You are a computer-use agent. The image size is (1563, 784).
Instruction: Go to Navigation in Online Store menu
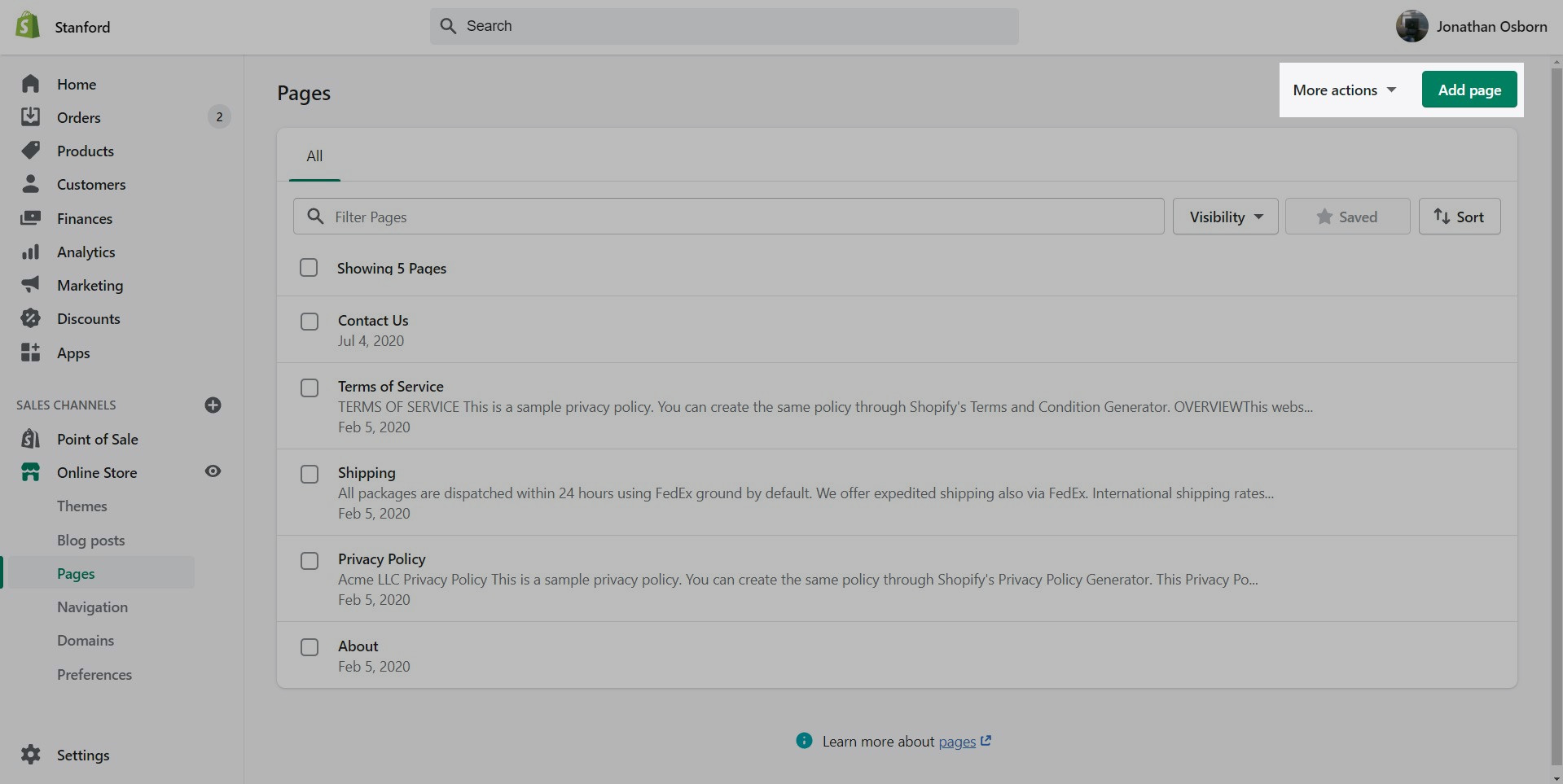(x=92, y=607)
